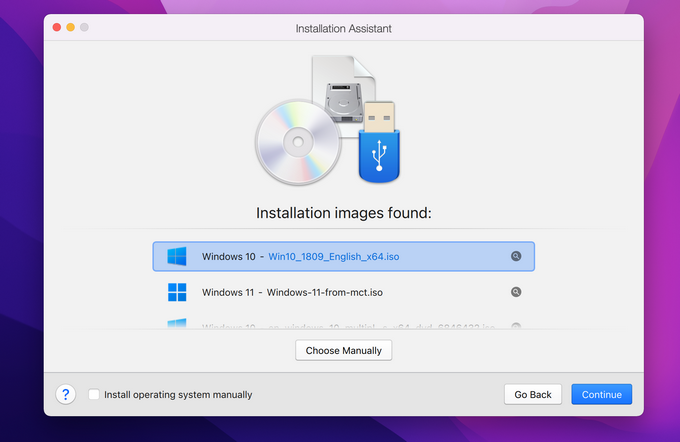Viewport: 680px width, 442px height.
Task: Click the Windows 11 logo icon
Action: 177,292
